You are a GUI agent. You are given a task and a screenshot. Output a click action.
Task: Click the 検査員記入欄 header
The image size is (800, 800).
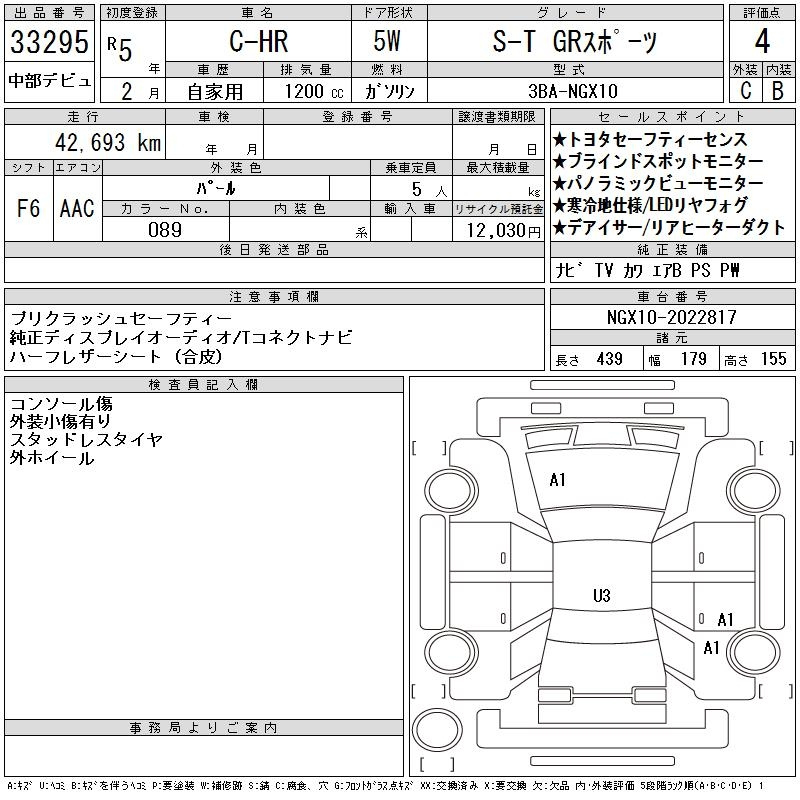(x=204, y=385)
